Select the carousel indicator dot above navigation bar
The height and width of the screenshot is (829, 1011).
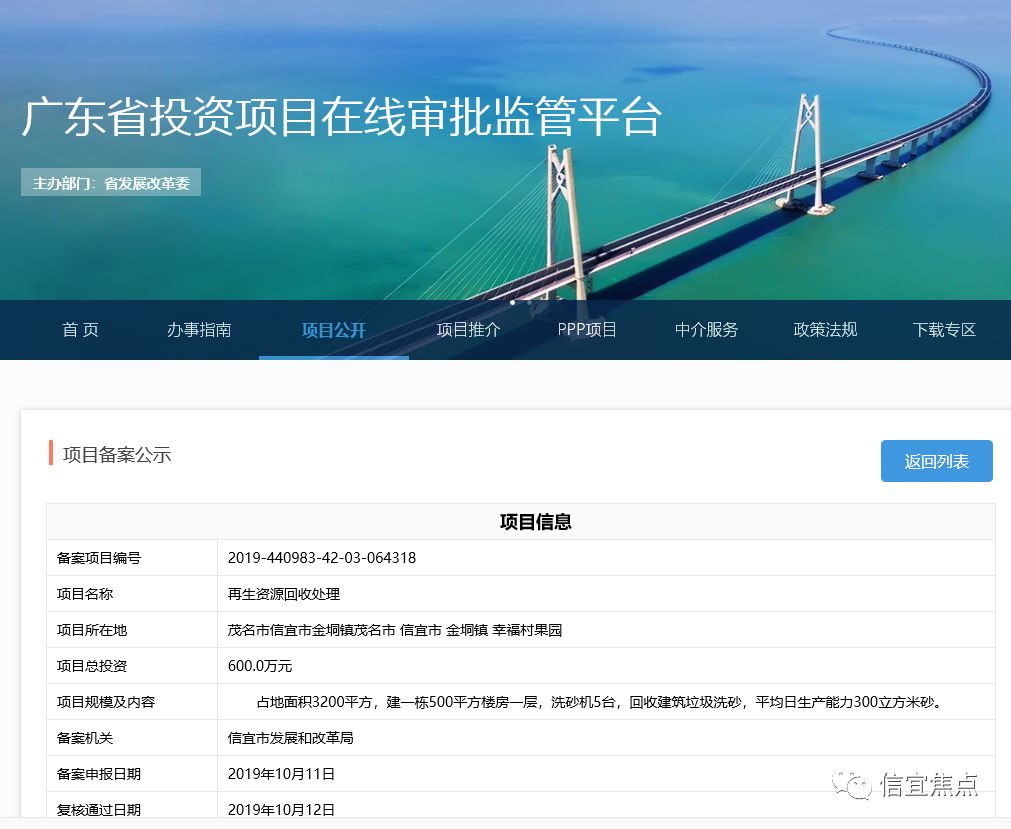[x=511, y=302]
